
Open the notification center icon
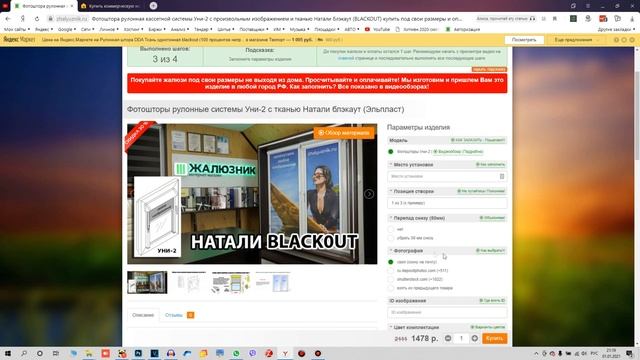point(630,353)
